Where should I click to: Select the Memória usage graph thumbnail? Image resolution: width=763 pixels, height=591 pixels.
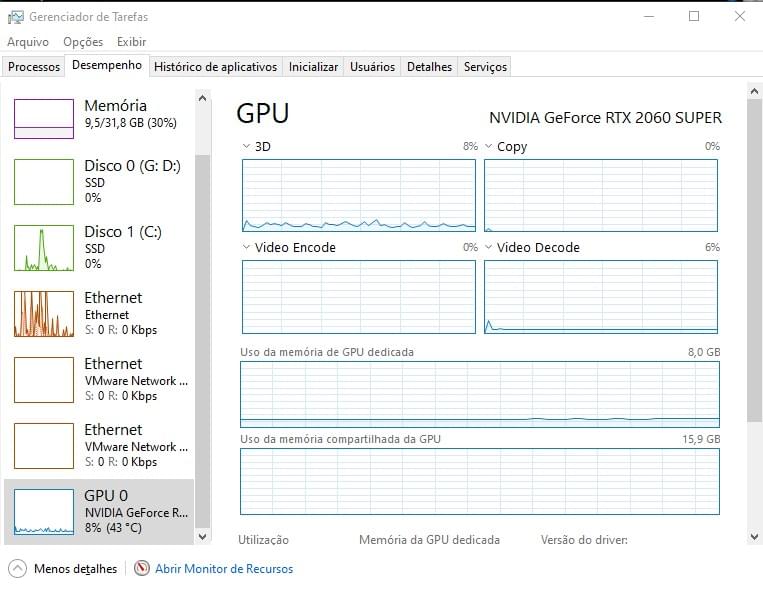[44, 119]
